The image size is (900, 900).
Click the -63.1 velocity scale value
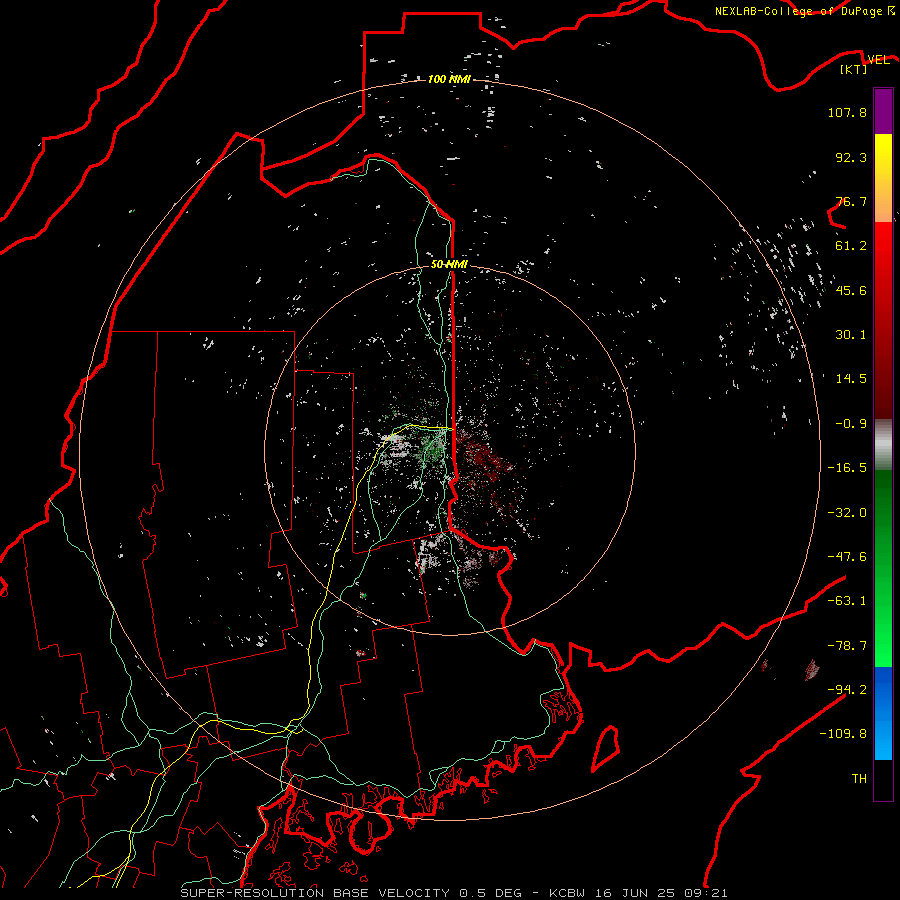pos(847,601)
